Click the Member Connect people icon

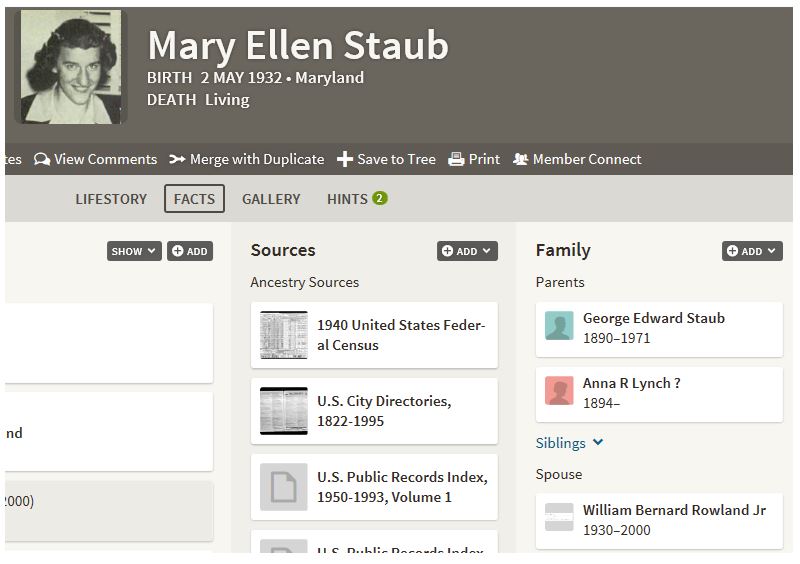click(x=520, y=160)
